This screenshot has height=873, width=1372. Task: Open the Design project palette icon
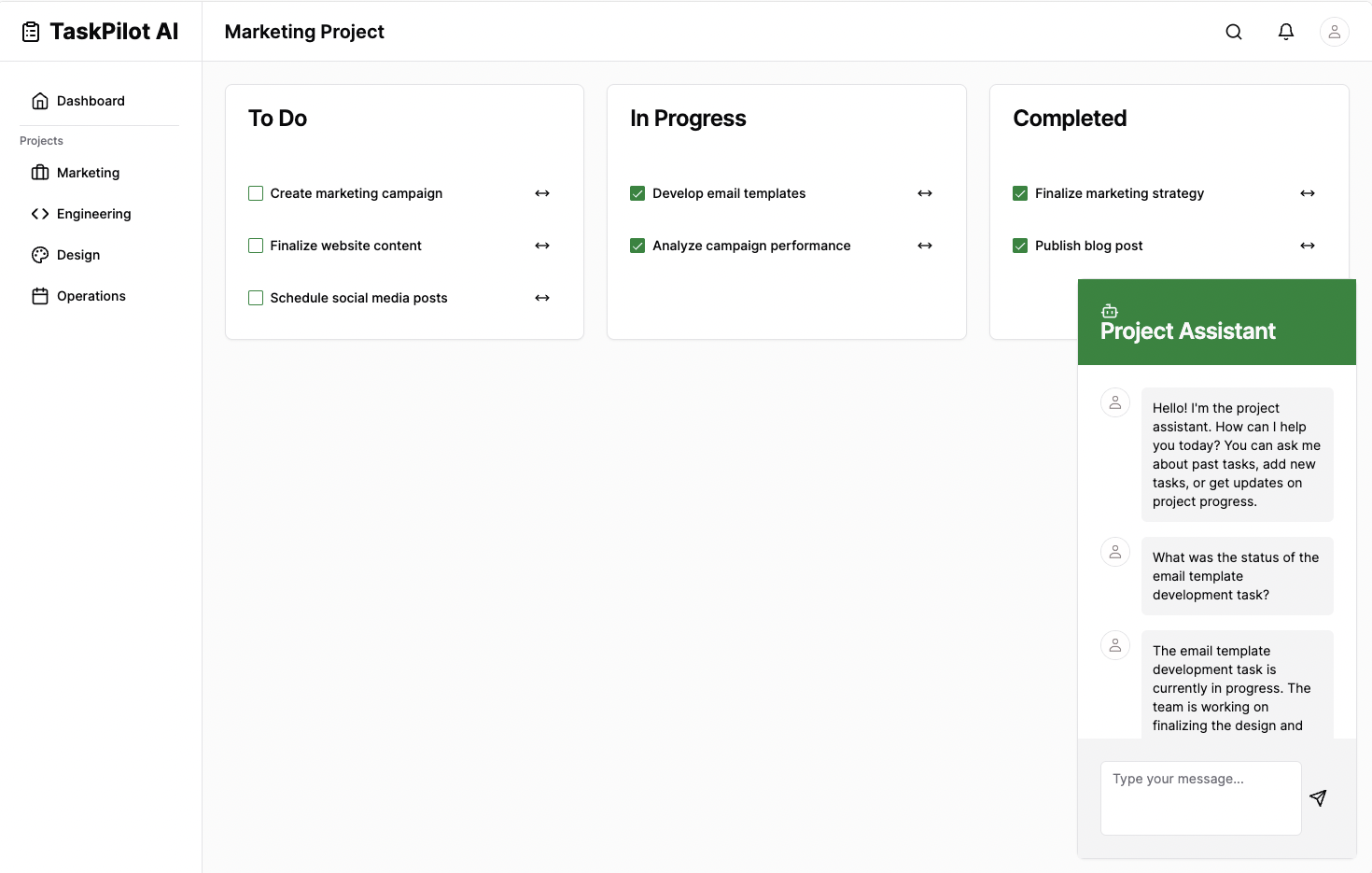click(x=40, y=254)
